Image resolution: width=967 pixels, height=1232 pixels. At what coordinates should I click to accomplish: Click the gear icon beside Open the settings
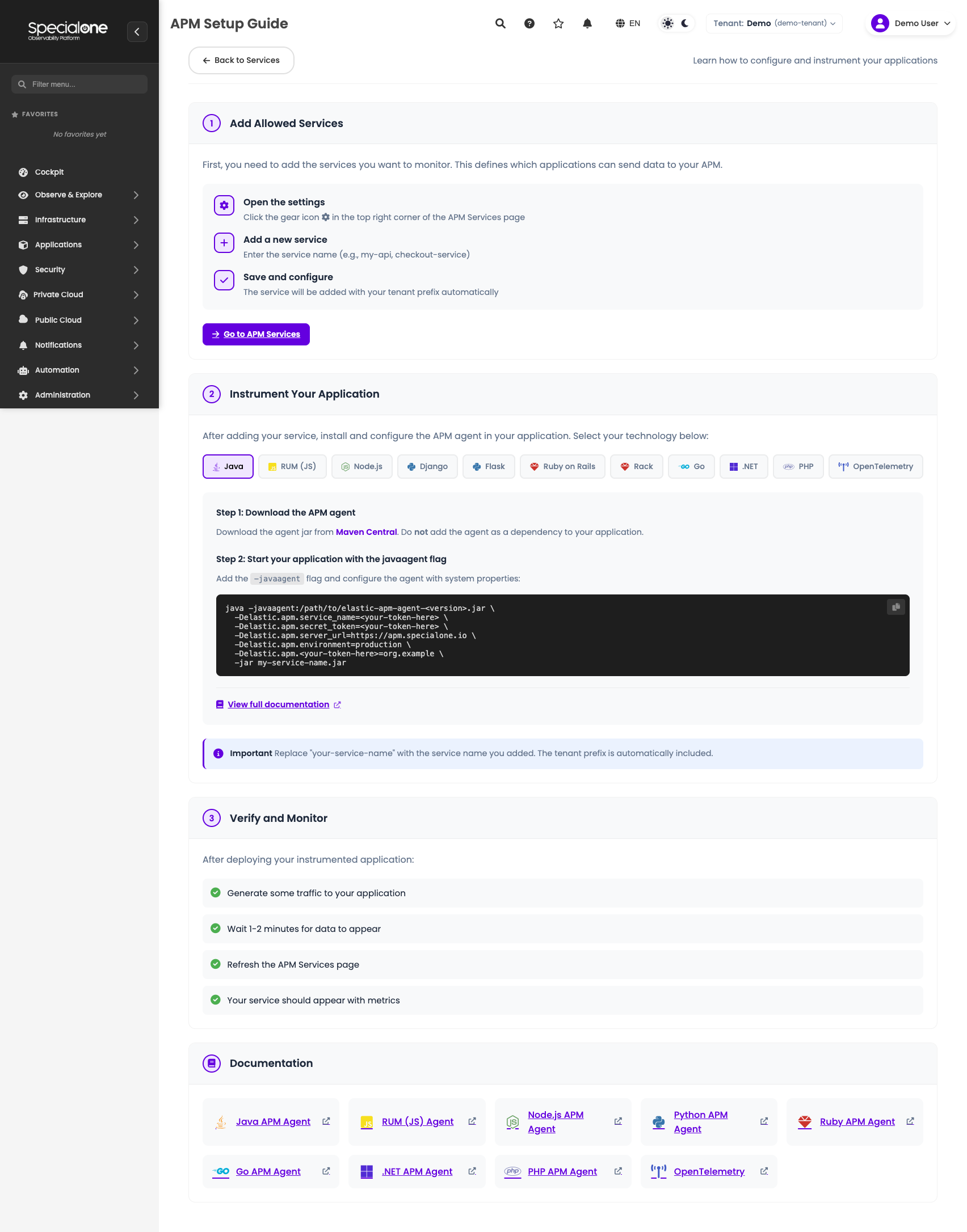224,205
